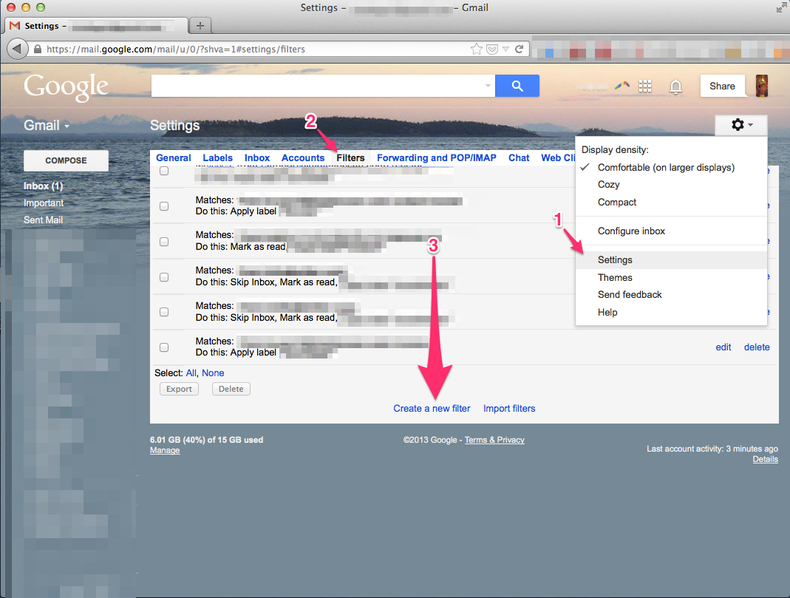Check the first Skip Inbox filter checkbox
This screenshot has width=790, height=598.
pos(164,277)
